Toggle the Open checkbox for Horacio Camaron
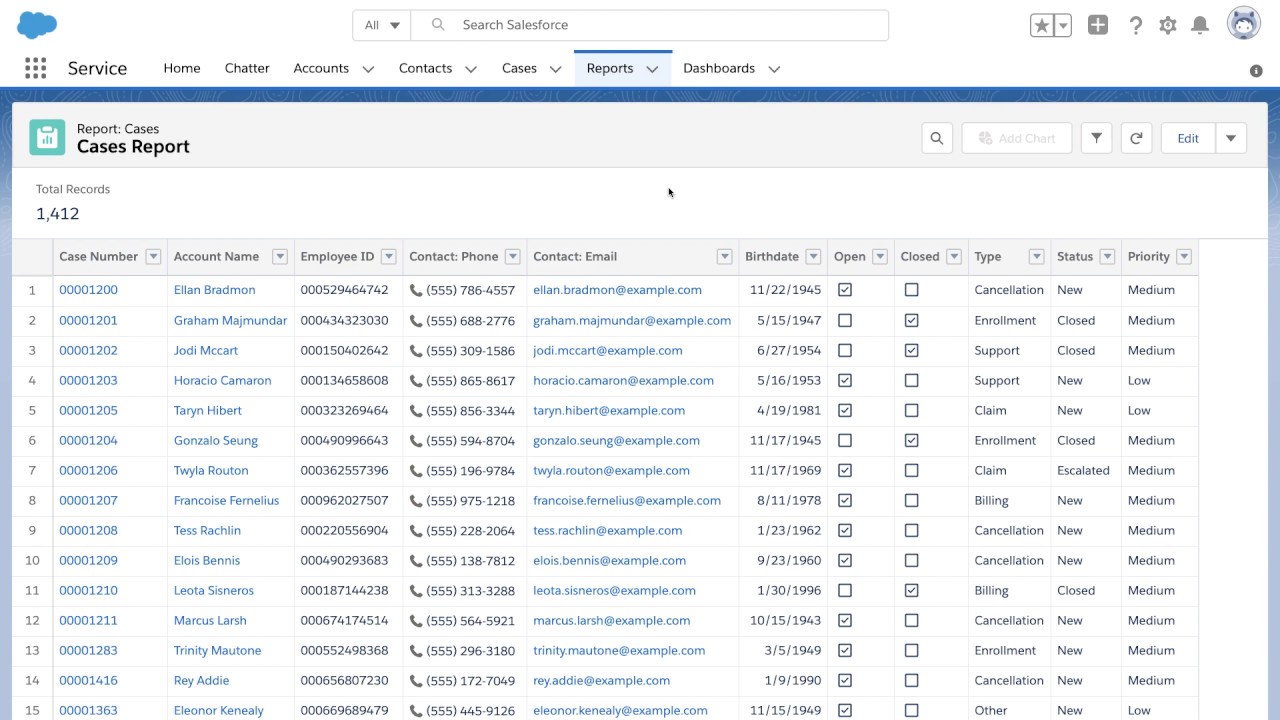This screenshot has height=720, width=1280. pos(845,380)
